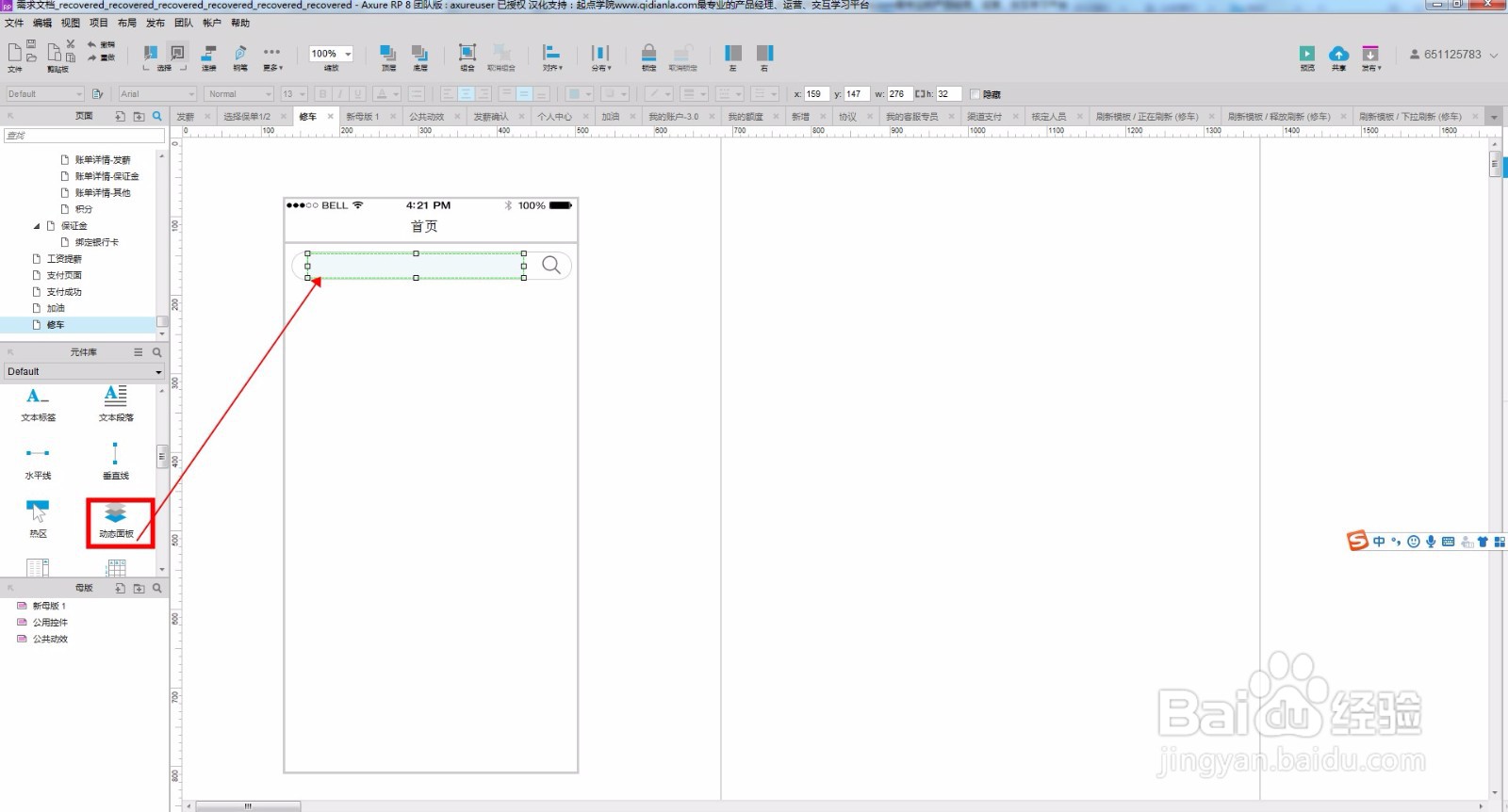Switch to the 个人中心 tab
Viewport: 1508px width, 812px height.
click(554, 117)
